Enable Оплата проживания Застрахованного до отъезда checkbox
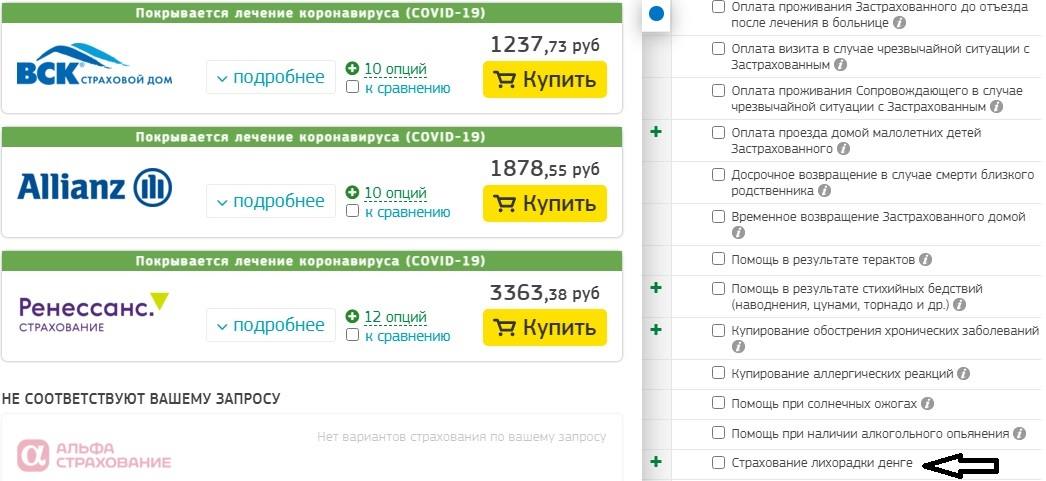 click(718, 7)
